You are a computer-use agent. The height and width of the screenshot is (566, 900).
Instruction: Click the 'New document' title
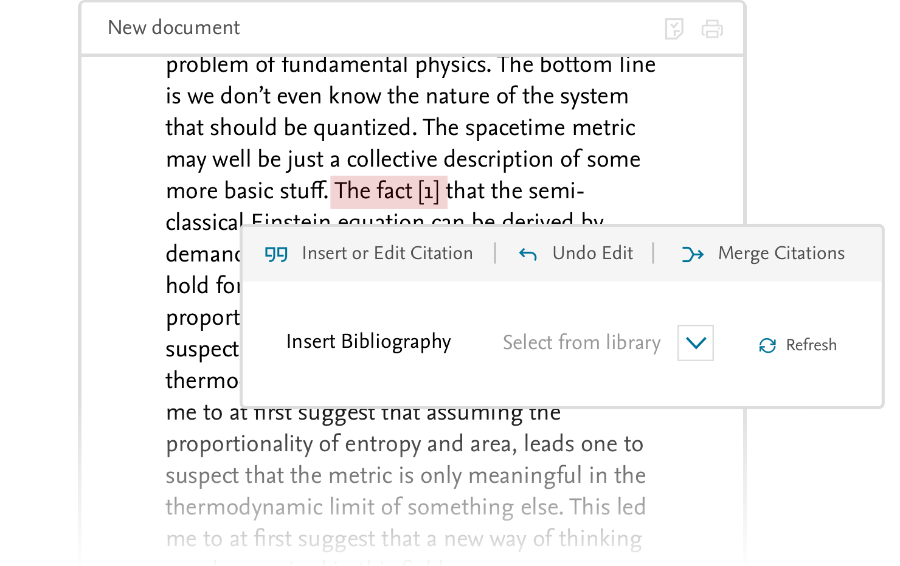(174, 28)
